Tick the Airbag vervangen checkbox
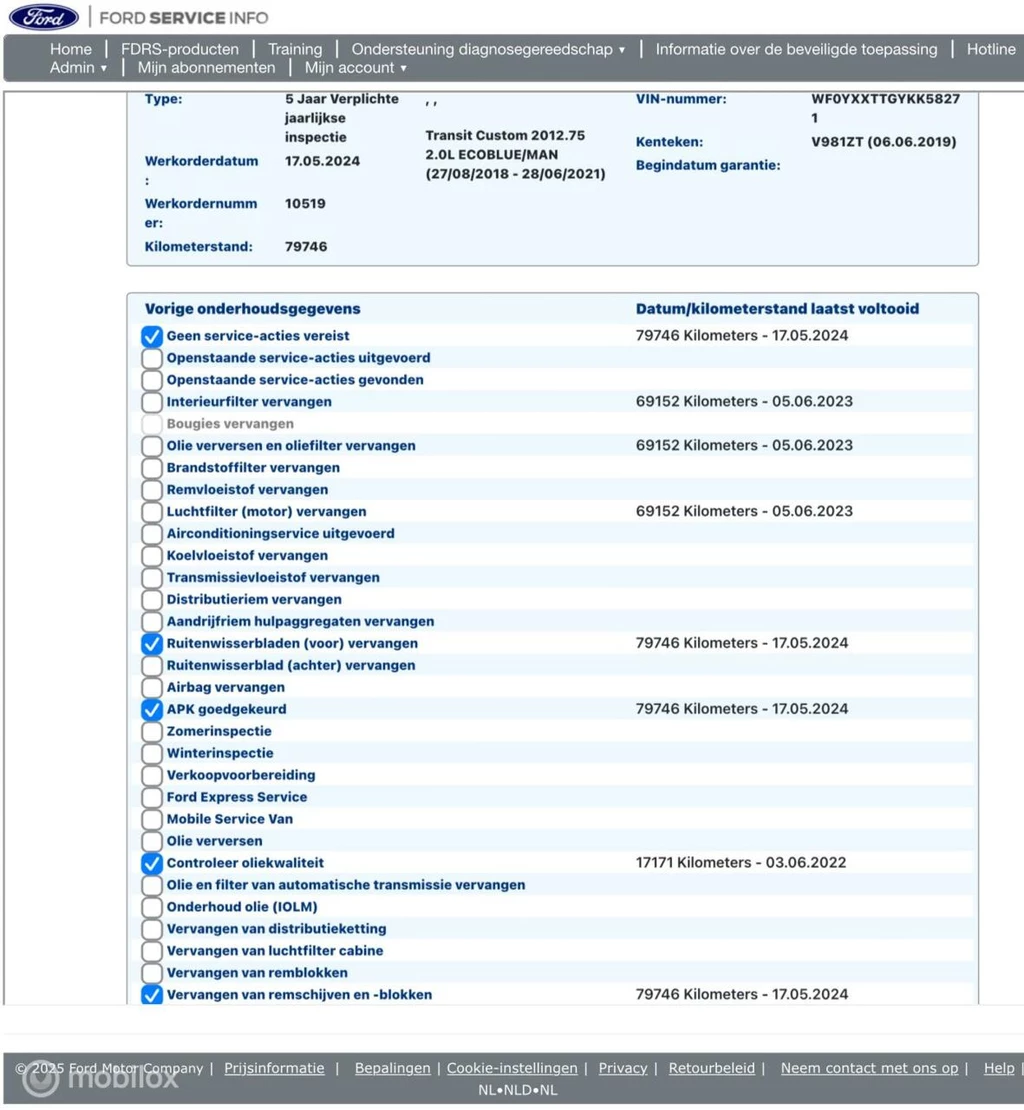This screenshot has width=1024, height=1110. point(151,687)
